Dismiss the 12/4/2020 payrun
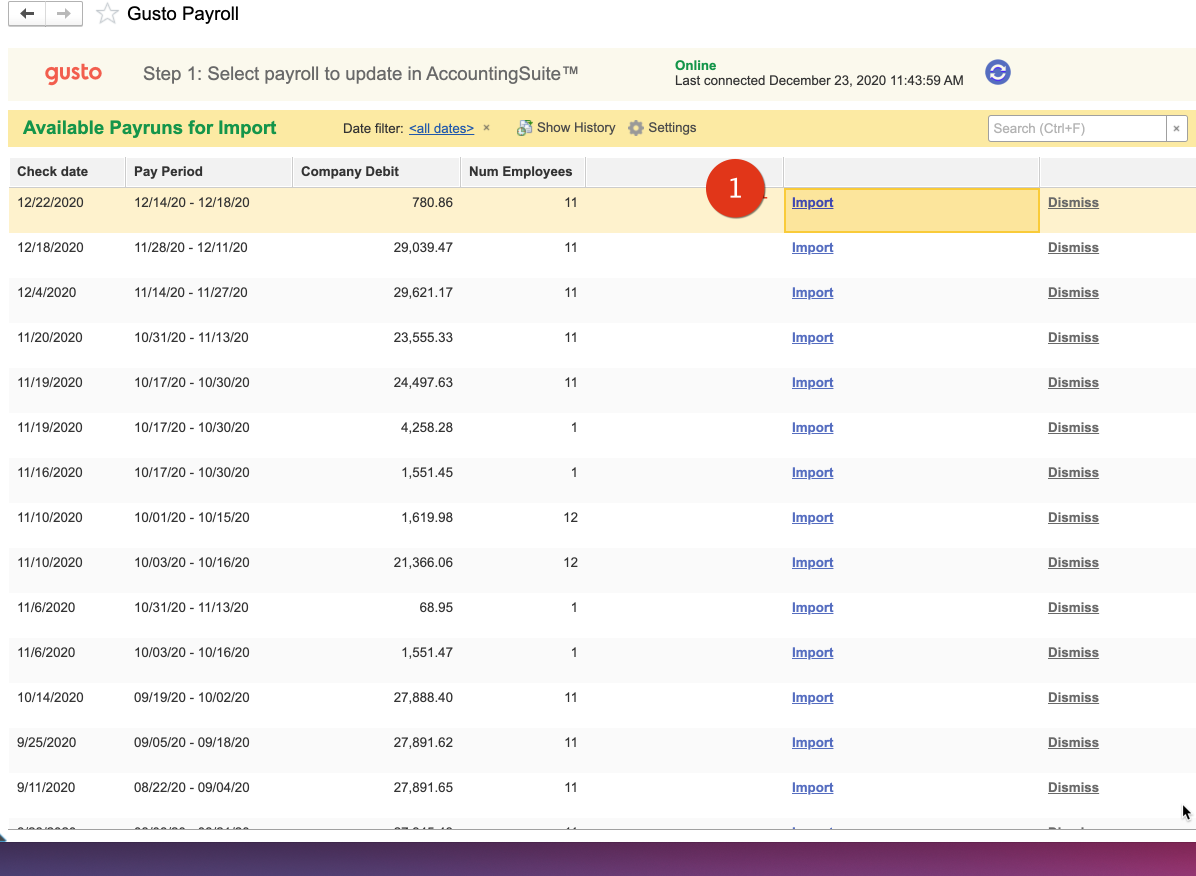 pos(1073,293)
